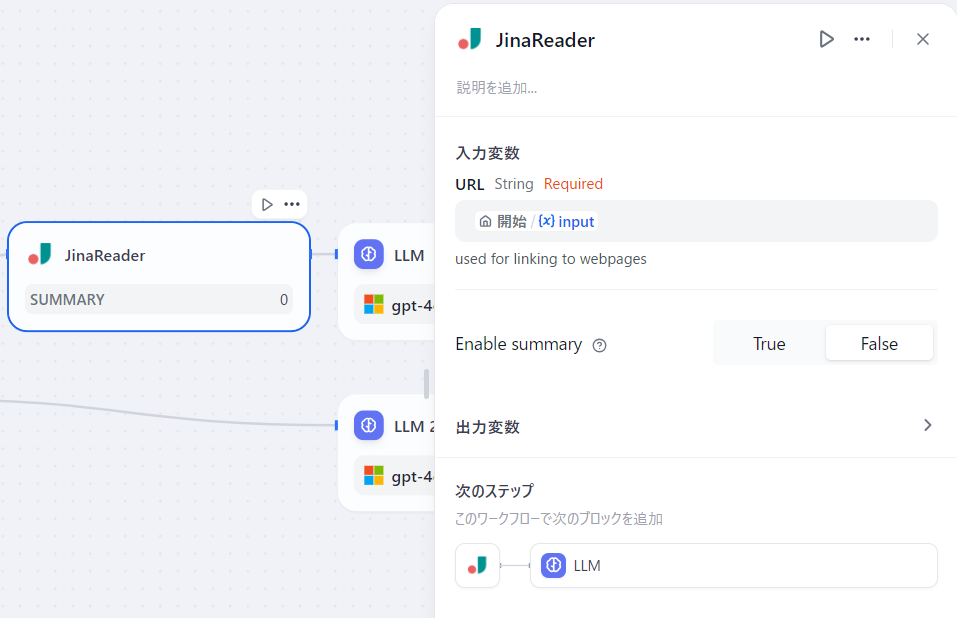The image size is (957, 618).
Task: Select the LLM node on canvas
Action: pos(386,281)
